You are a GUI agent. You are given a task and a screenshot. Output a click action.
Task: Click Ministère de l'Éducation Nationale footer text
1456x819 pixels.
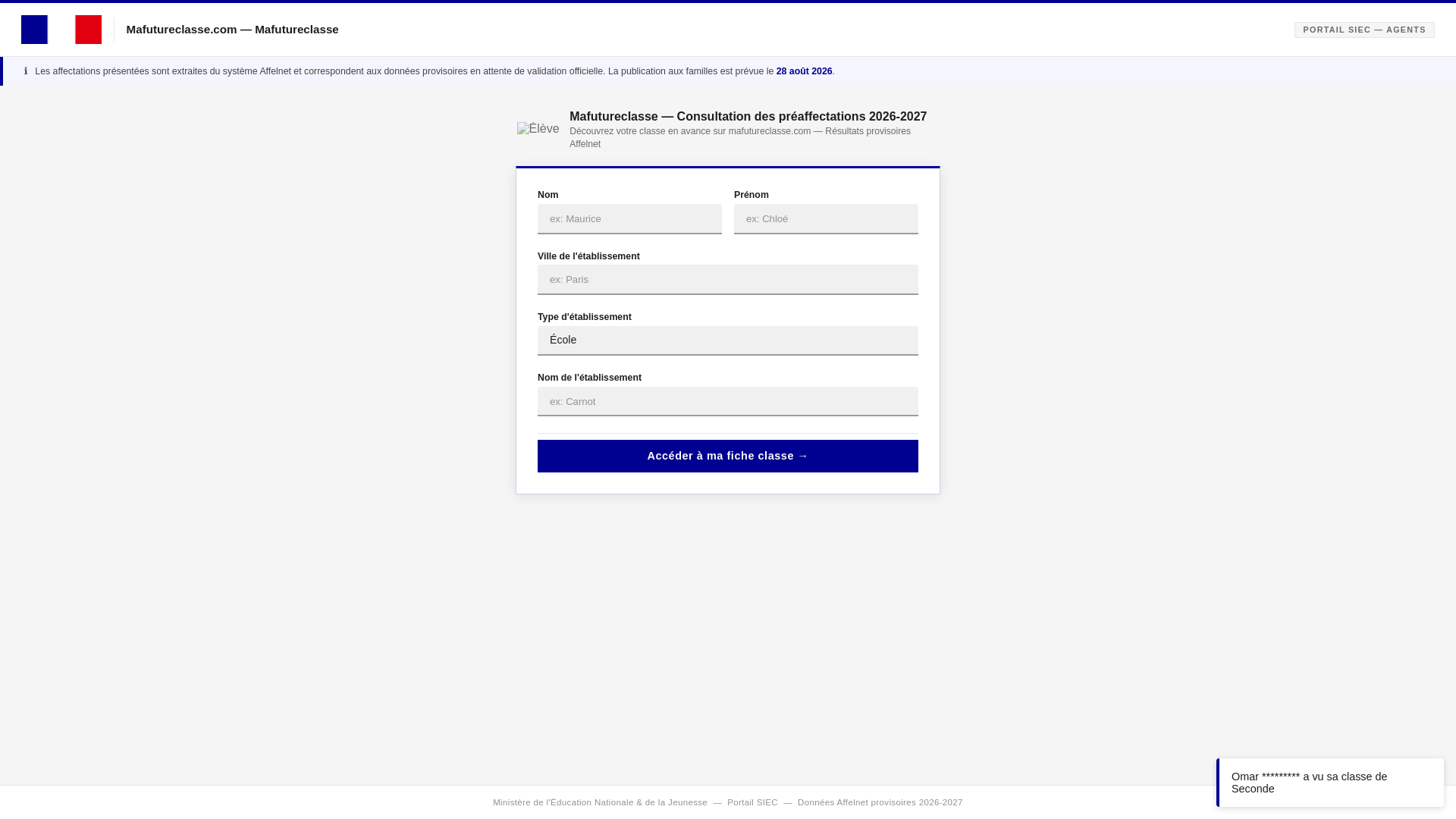(x=600, y=802)
